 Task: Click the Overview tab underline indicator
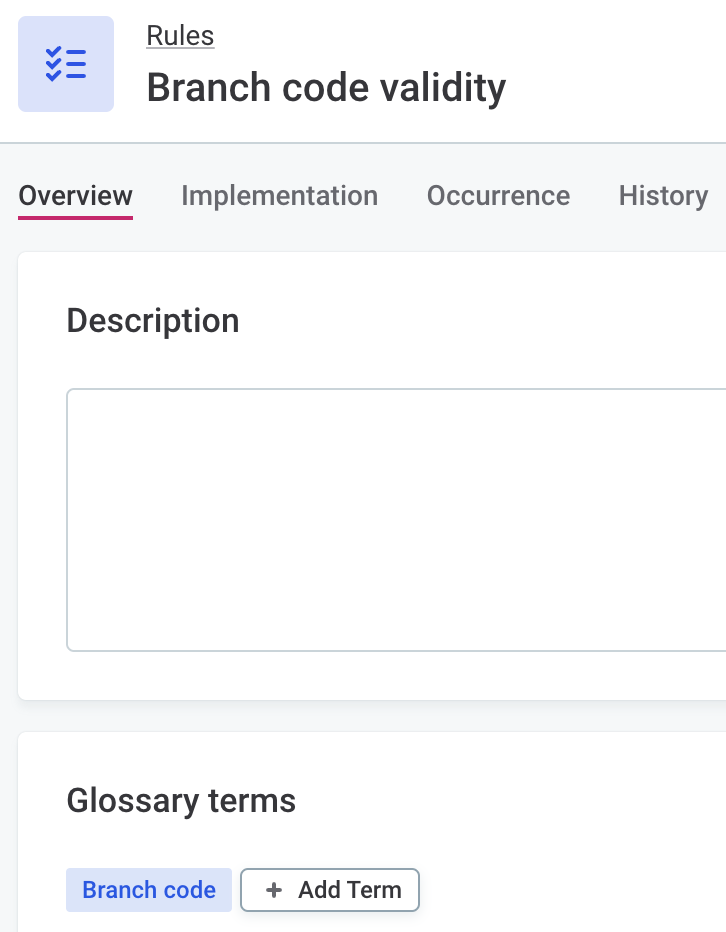(75, 216)
